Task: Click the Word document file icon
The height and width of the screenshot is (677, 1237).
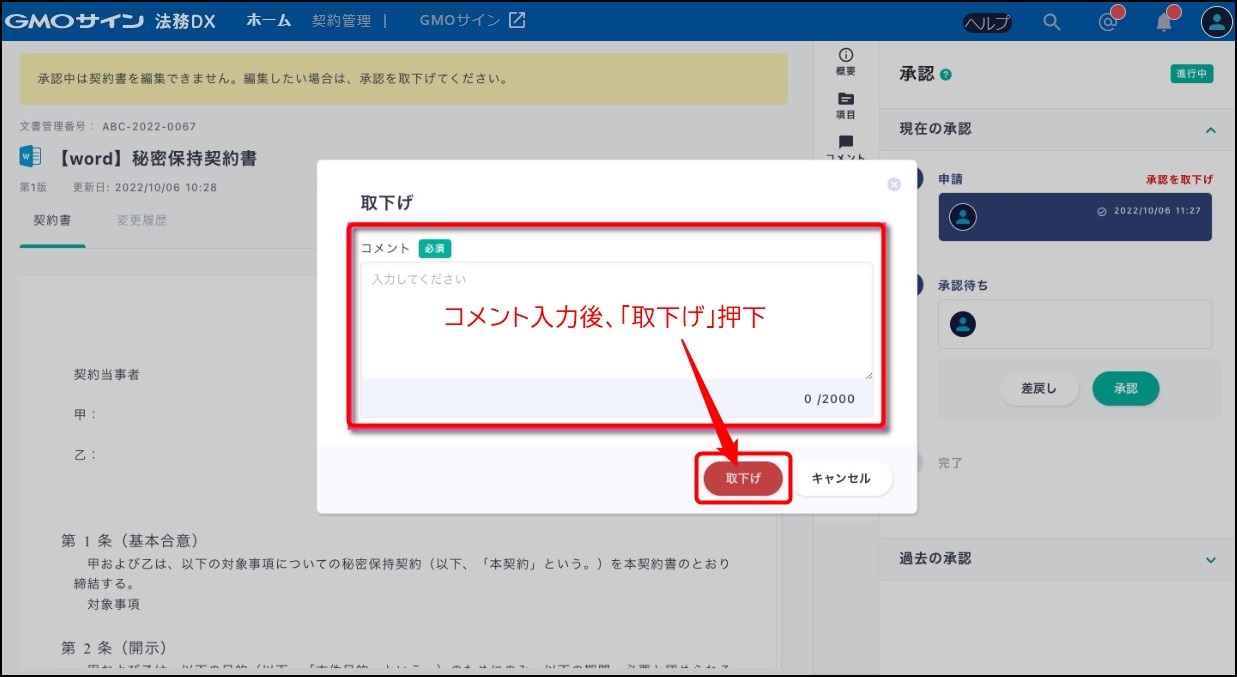Action: point(30,157)
